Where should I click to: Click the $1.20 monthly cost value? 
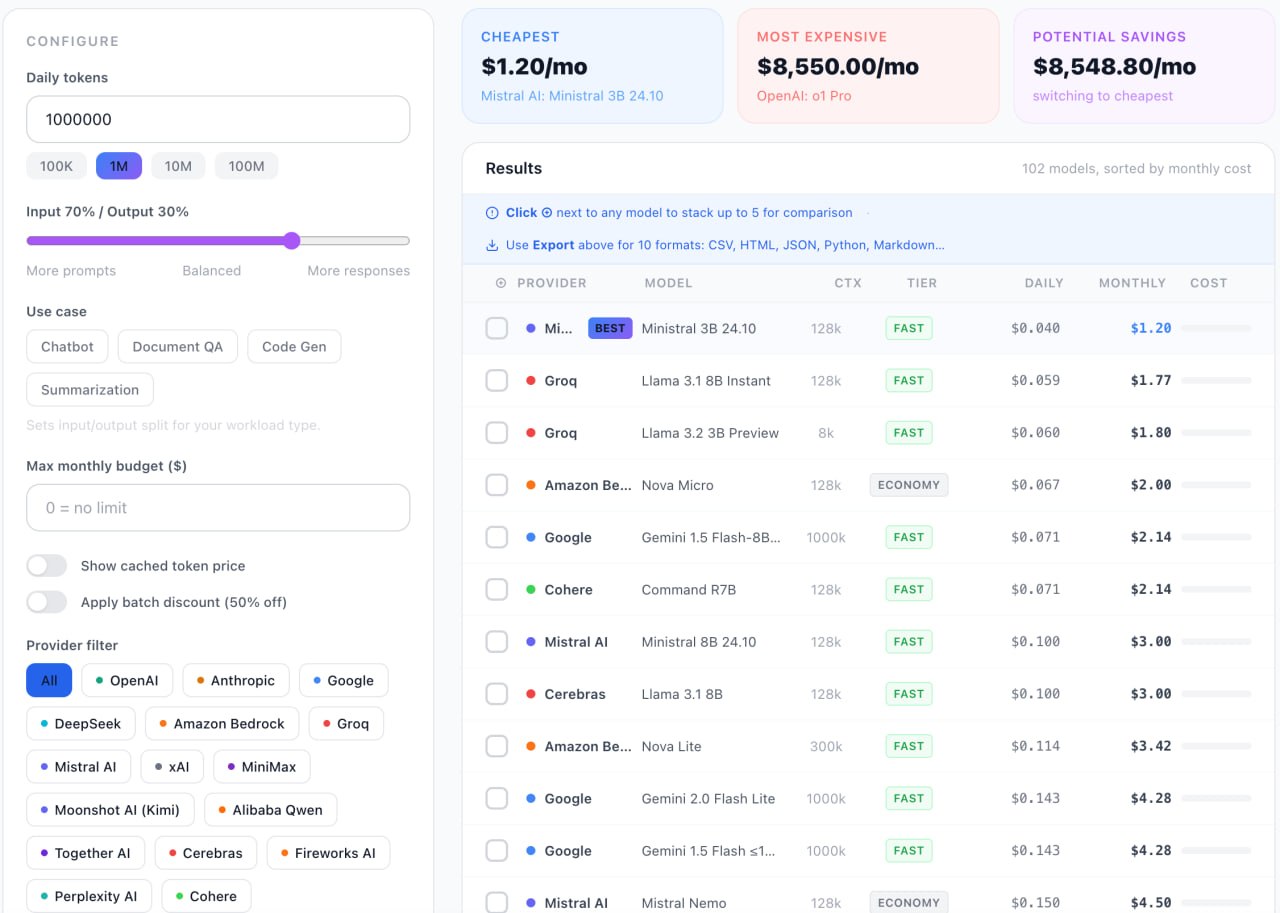point(1151,328)
